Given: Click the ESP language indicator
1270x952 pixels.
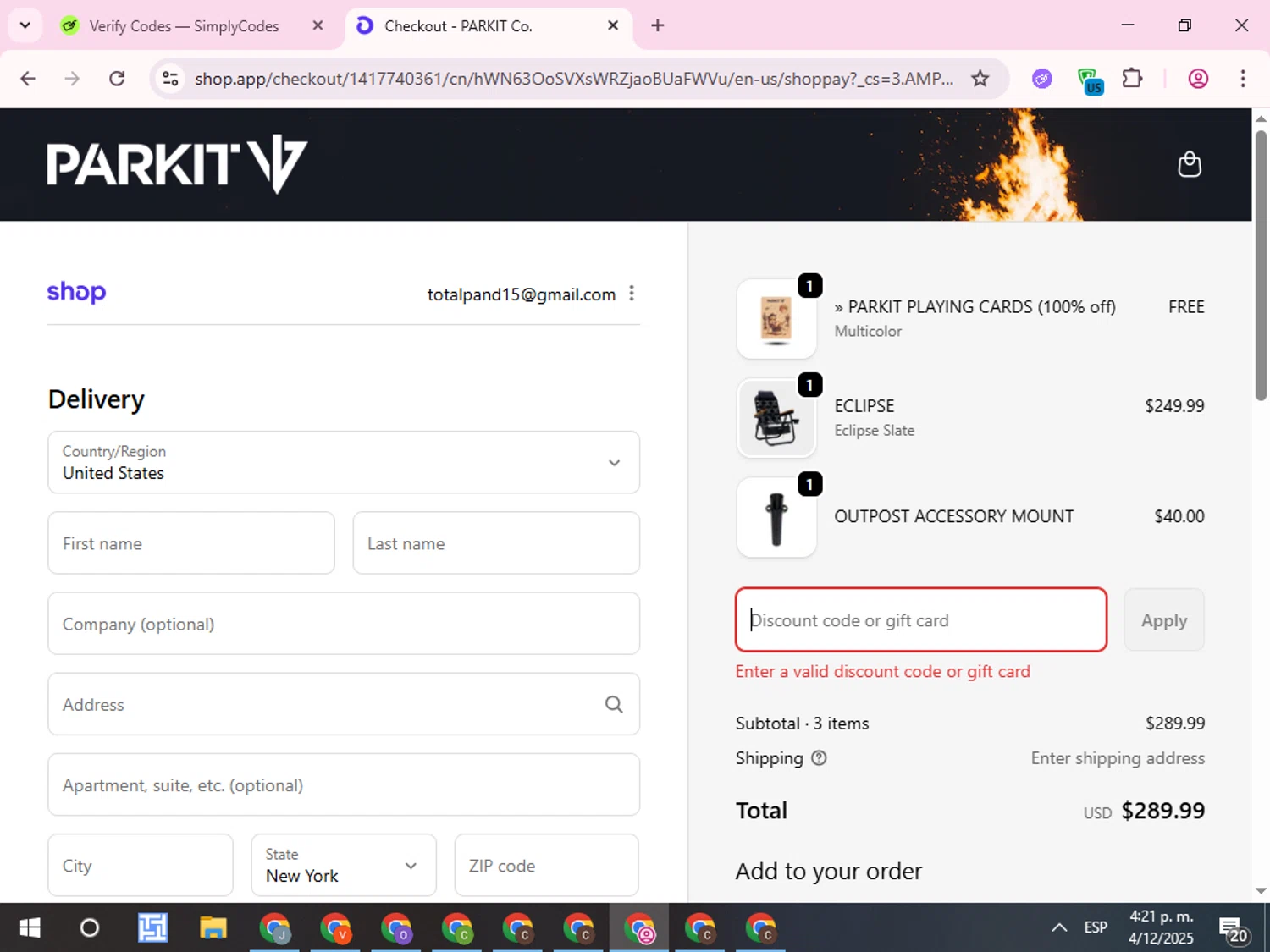Looking at the screenshot, I should point(1096,927).
